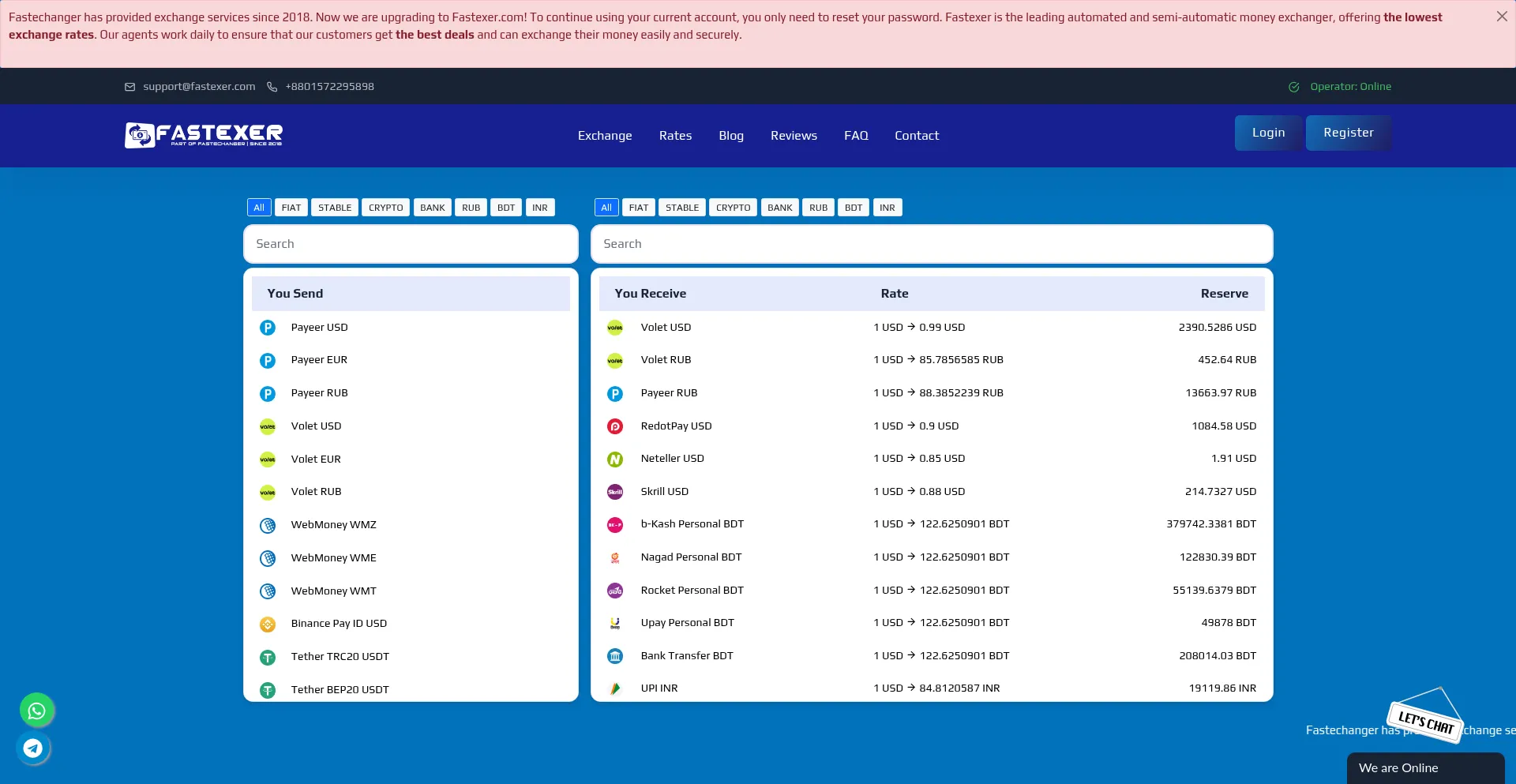Select Volet RUB receive row
Image resolution: width=1516 pixels, height=784 pixels.
pyautogui.click(x=932, y=360)
